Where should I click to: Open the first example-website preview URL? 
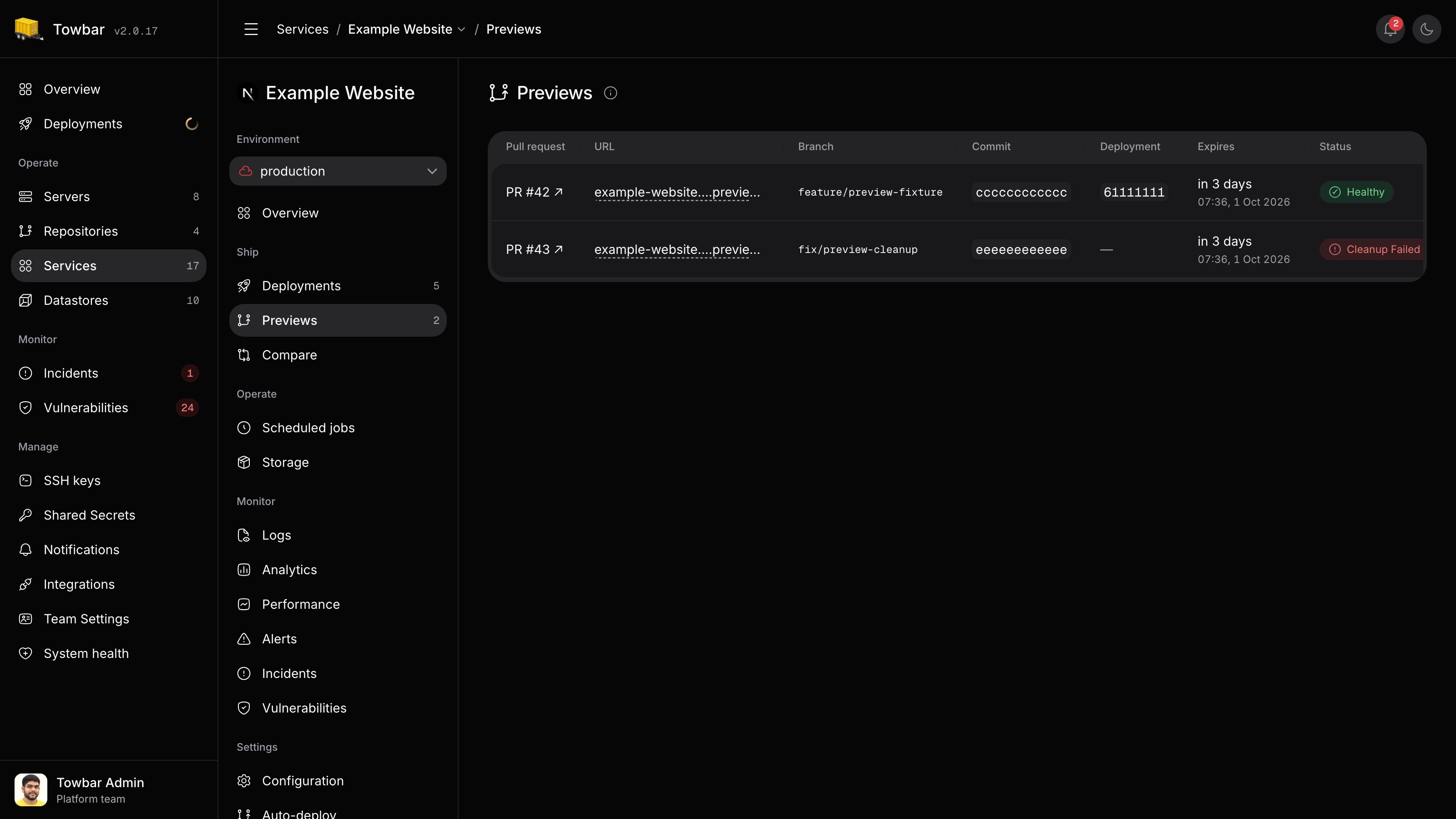677,192
